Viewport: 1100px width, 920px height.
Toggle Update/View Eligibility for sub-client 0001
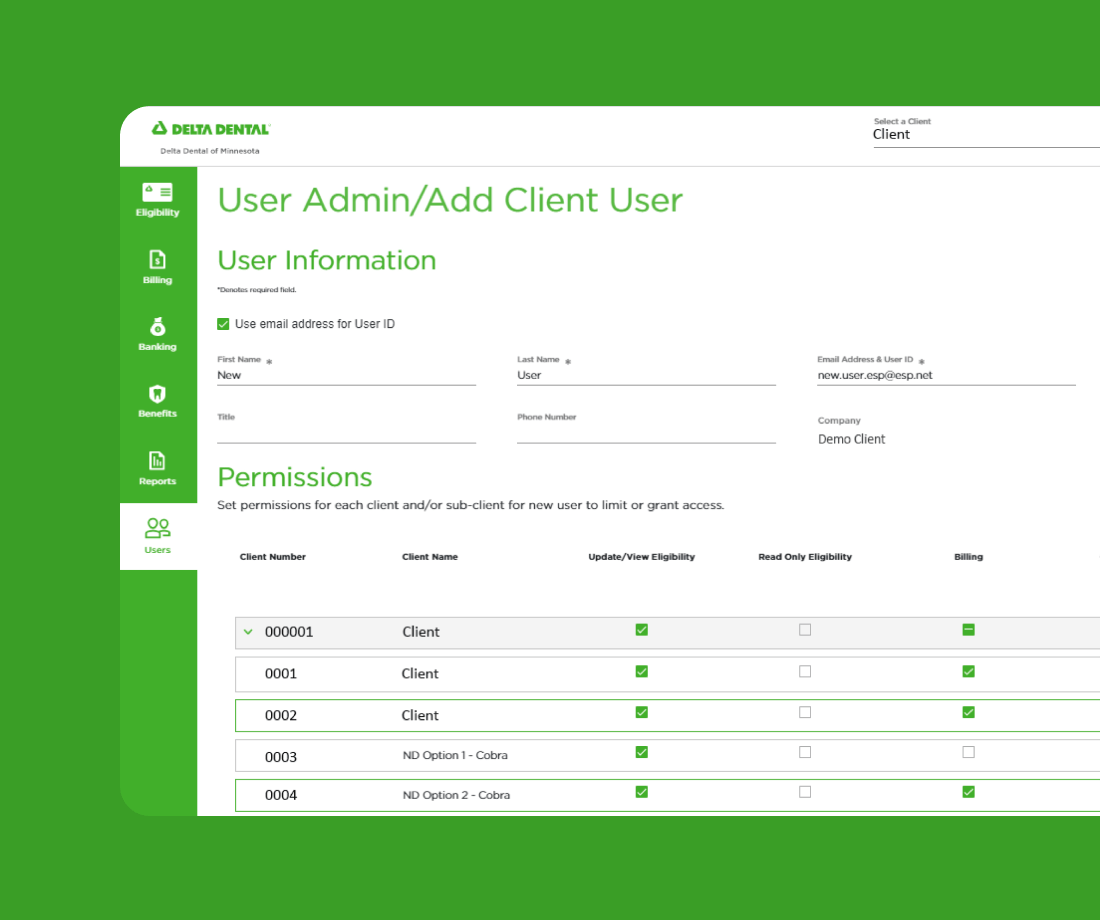[x=642, y=672]
